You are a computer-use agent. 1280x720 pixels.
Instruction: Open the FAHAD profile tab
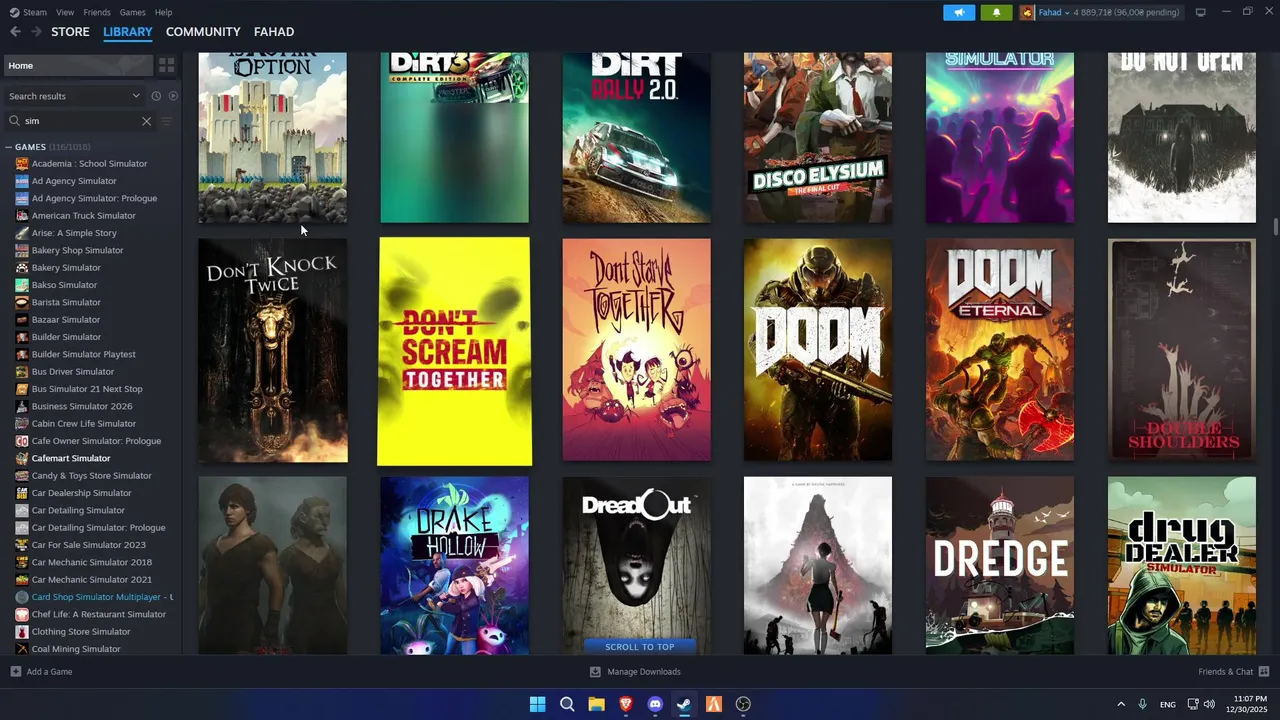pyautogui.click(x=274, y=32)
